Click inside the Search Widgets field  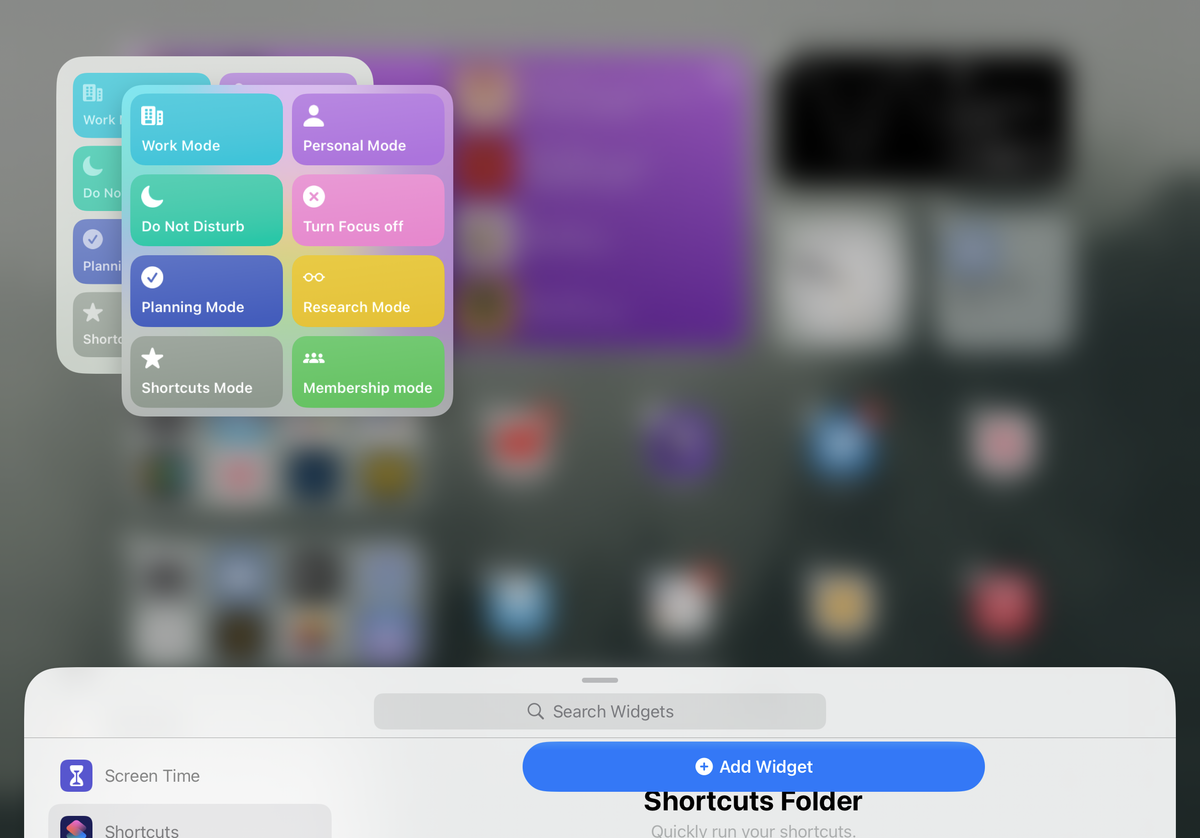coord(600,711)
